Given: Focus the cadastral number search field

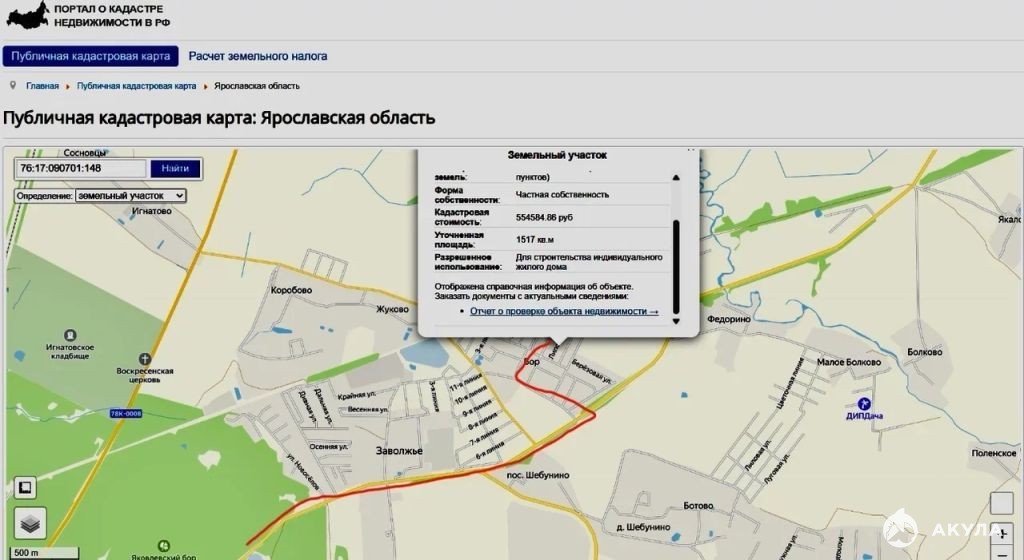Looking at the screenshot, I should click(81, 168).
